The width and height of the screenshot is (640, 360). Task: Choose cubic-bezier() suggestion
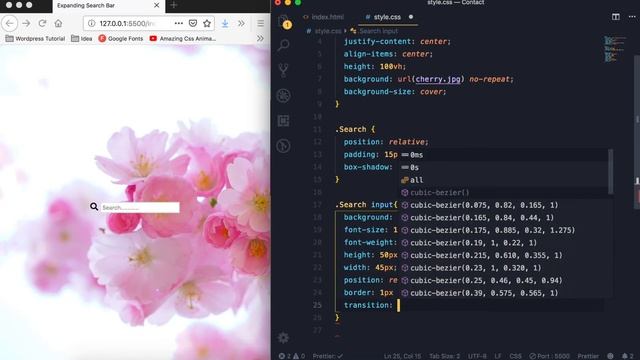pyautogui.click(x=504, y=193)
